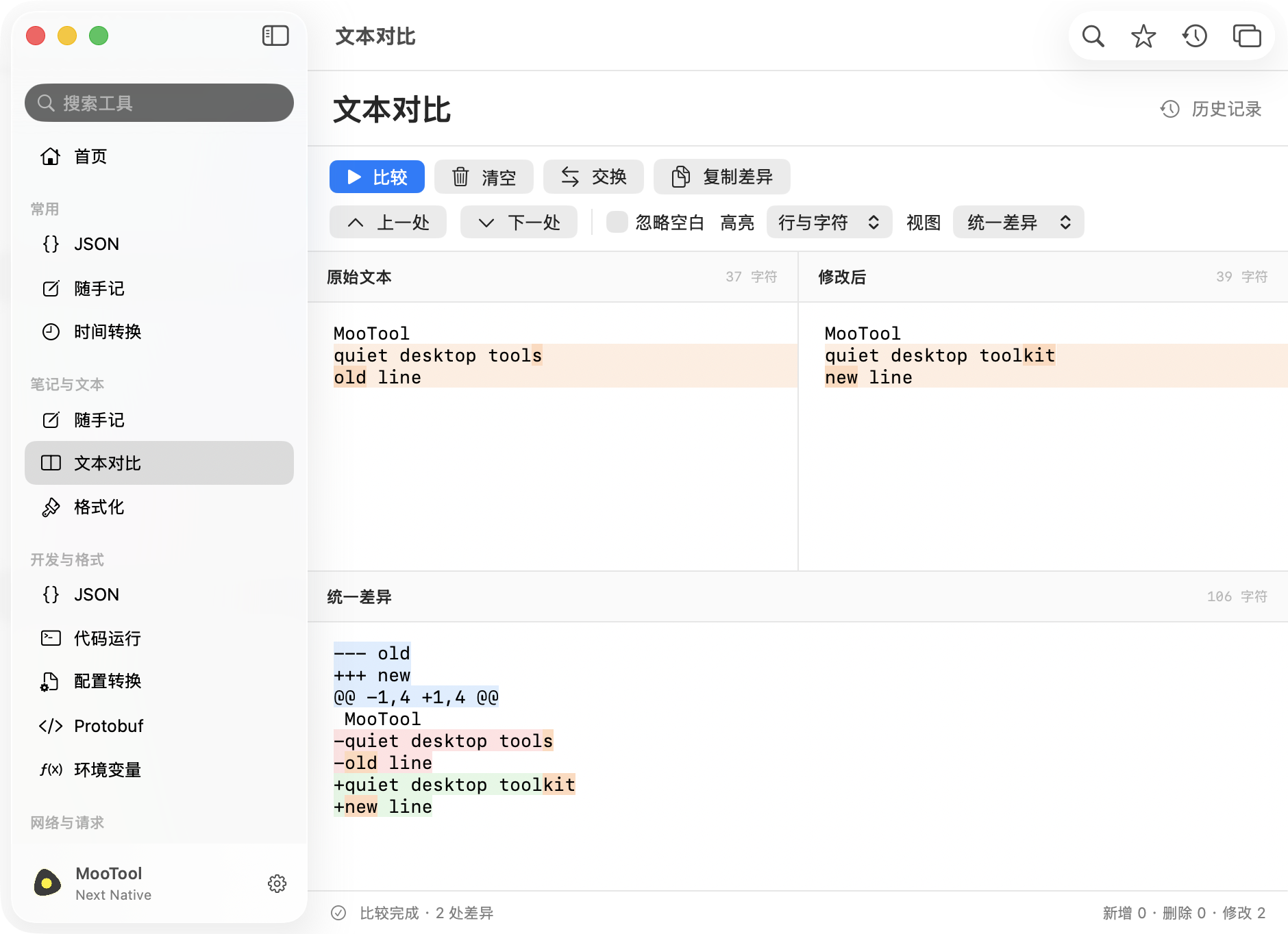1288x934 pixels.
Task: Open the 历史记录 link
Action: click(x=1211, y=109)
